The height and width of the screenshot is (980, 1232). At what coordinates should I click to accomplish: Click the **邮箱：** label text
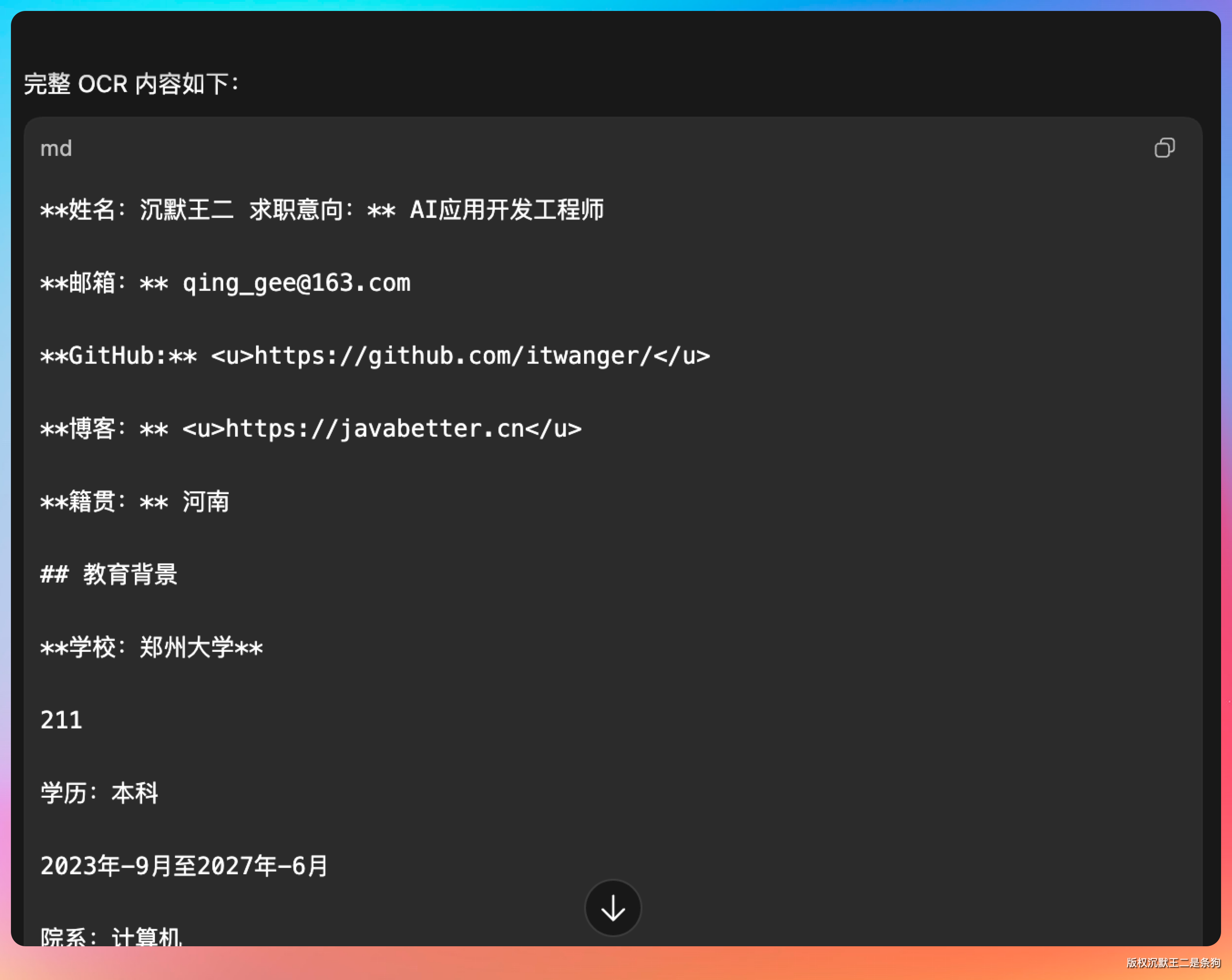(x=92, y=283)
